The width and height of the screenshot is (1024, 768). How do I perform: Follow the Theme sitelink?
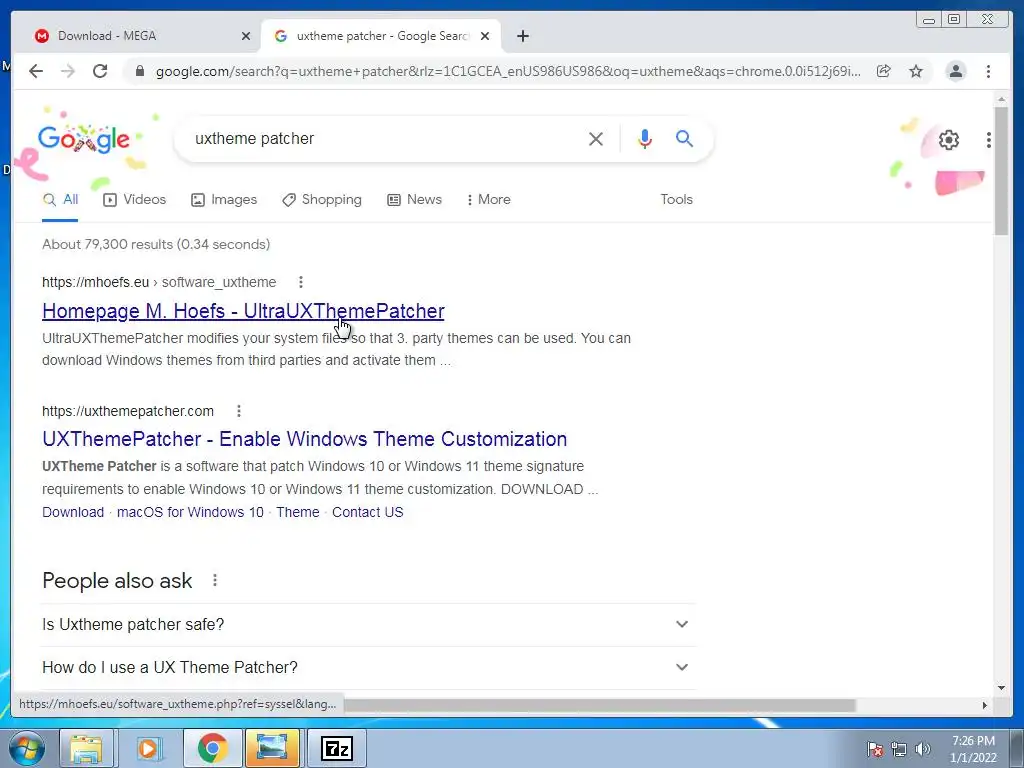tap(298, 513)
